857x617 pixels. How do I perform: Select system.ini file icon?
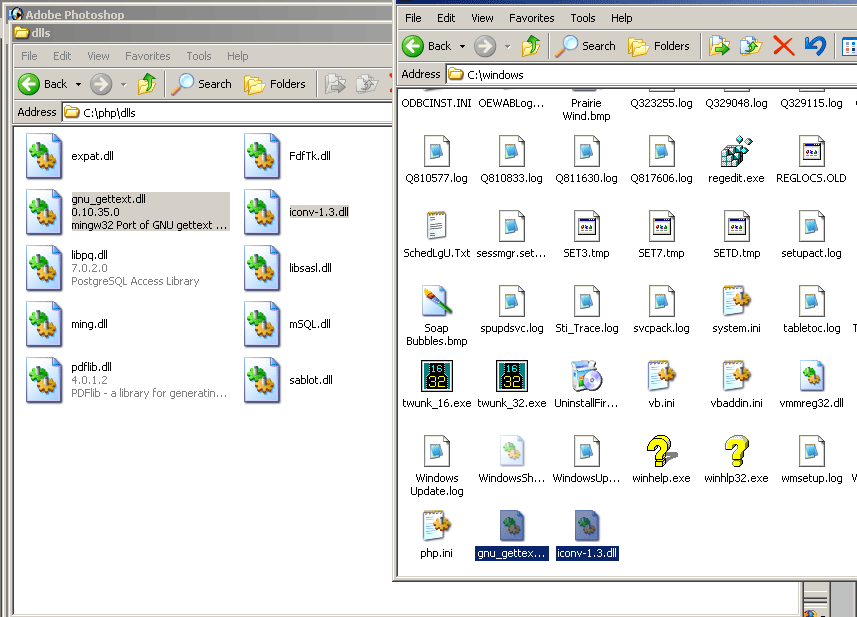tap(736, 301)
